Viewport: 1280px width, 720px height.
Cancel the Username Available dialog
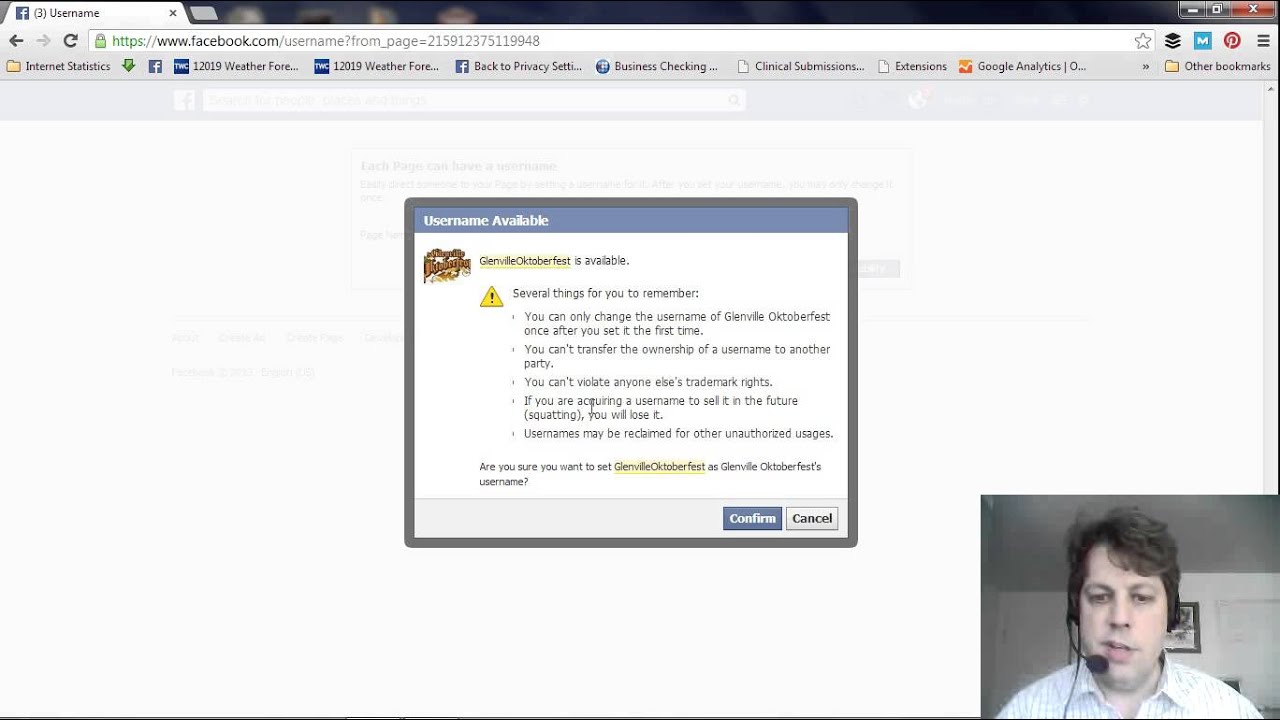coord(811,518)
